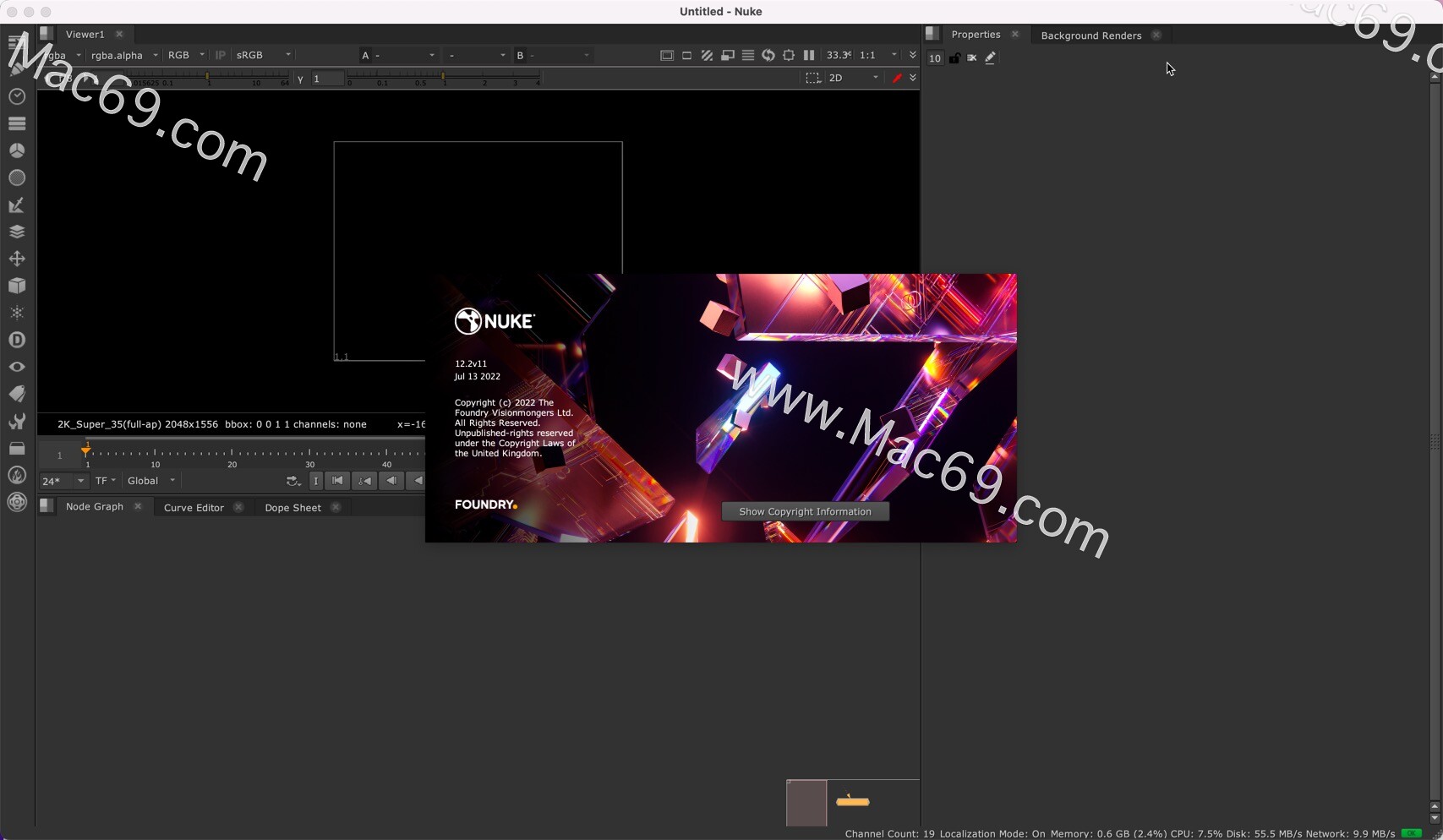
Task: Open the Global frame range dropdown
Action: 151,481
